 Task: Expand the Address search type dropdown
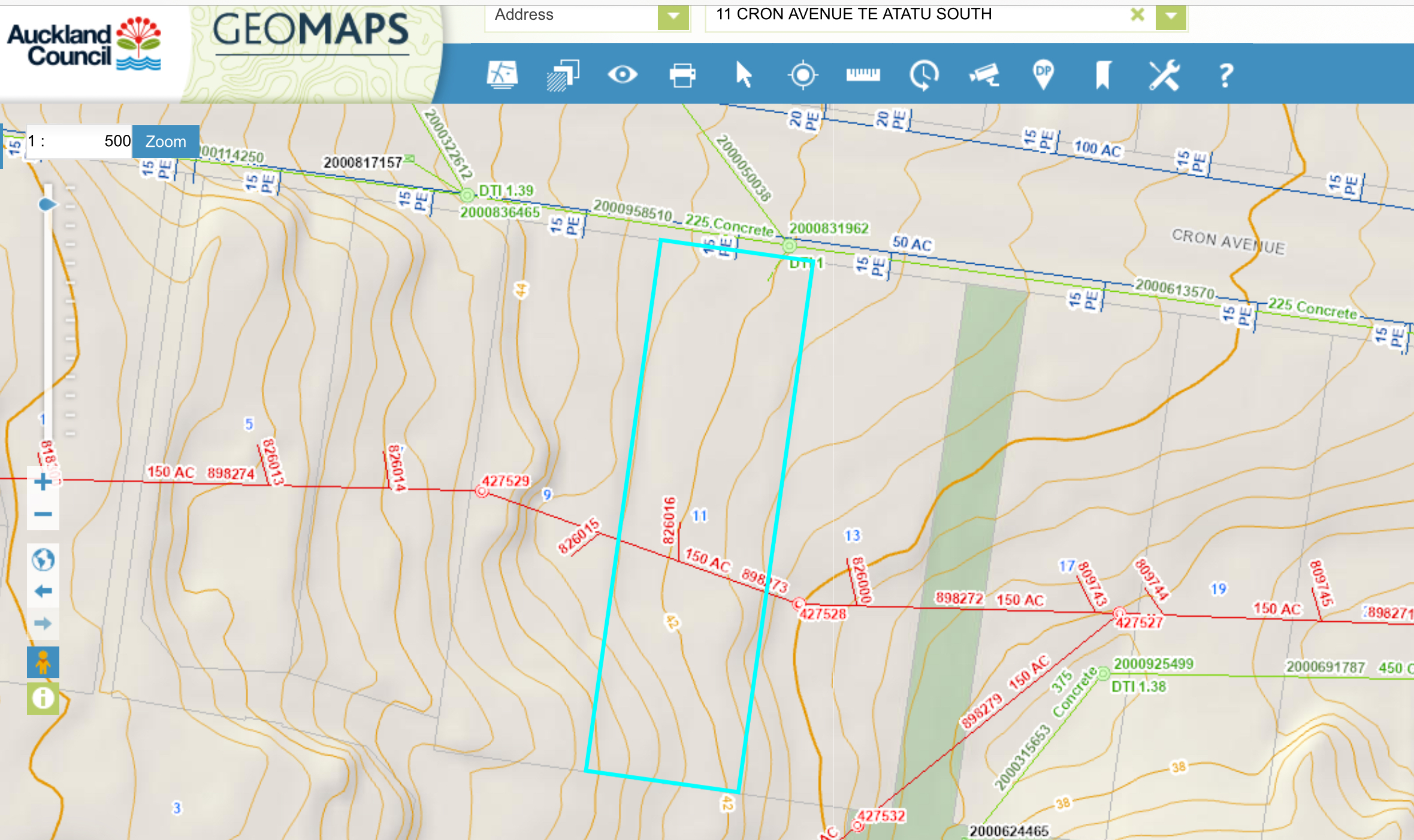673,16
